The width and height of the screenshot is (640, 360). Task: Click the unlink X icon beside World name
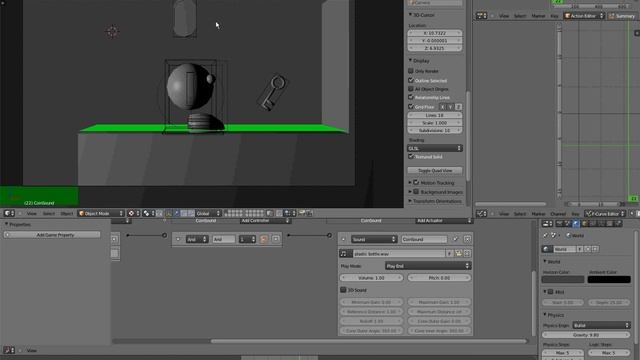pyautogui.click(x=595, y=249)
